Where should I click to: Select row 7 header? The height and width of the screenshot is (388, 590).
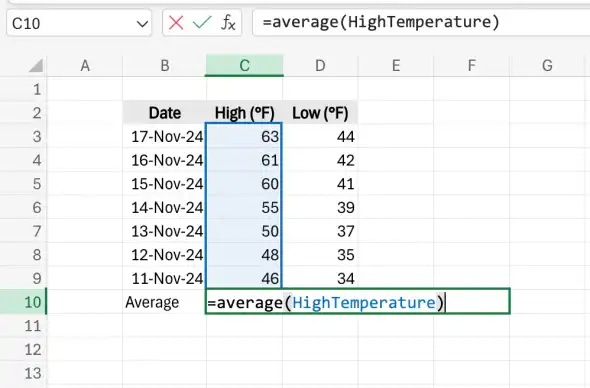pos(23,231)
